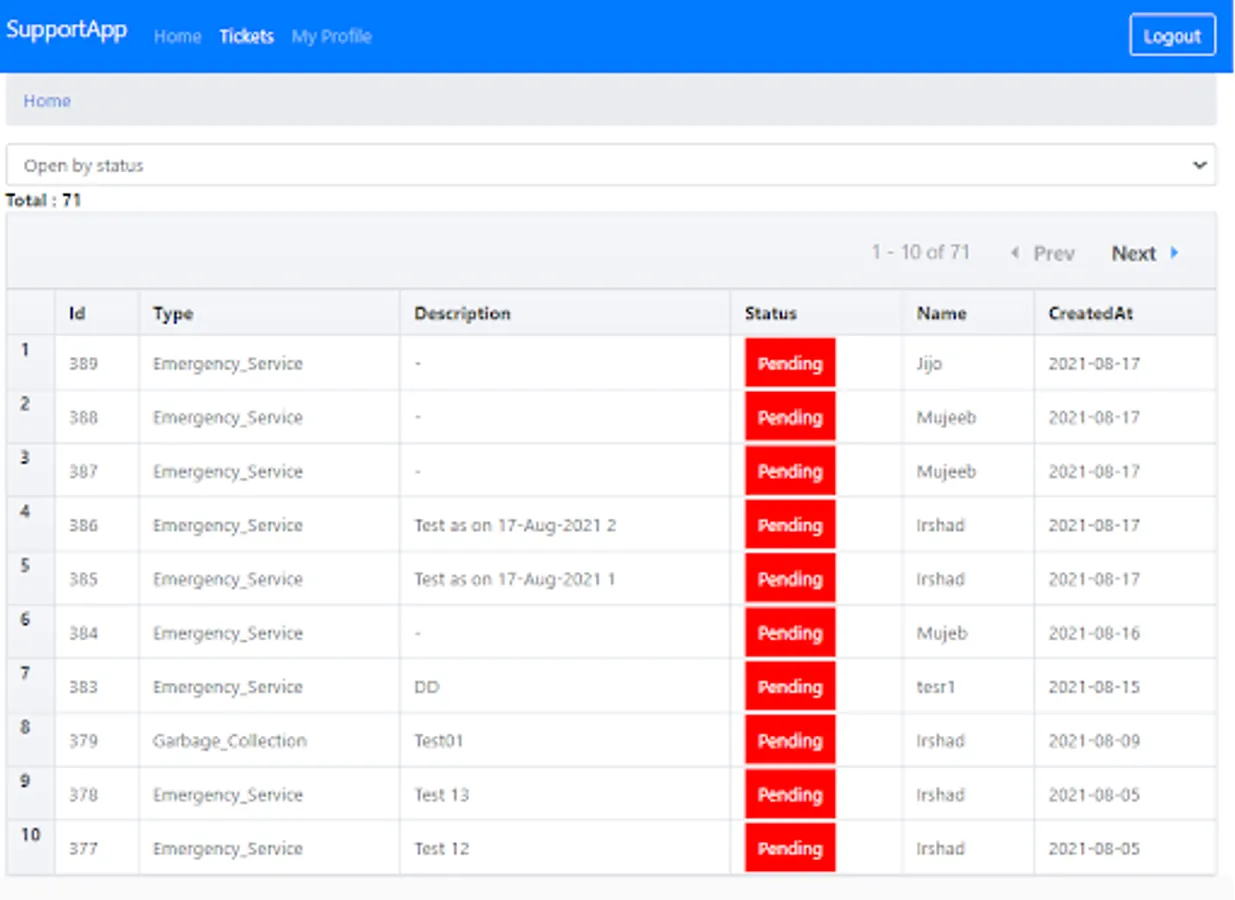Select ticket Id 384
The height and width of the screenshot is (900, 1235).
[83, 634]
